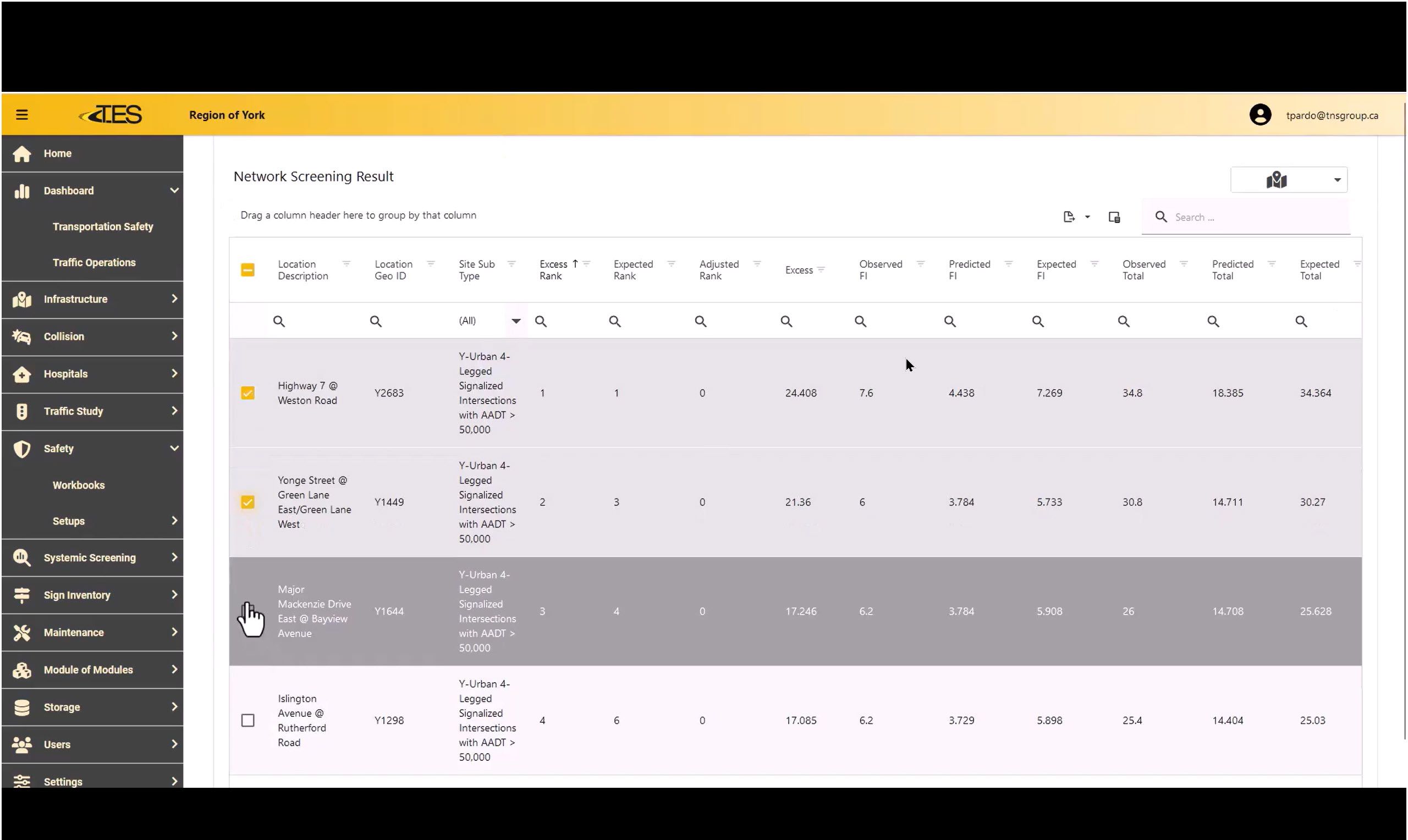Click the map view icon button

point(1276,180)
